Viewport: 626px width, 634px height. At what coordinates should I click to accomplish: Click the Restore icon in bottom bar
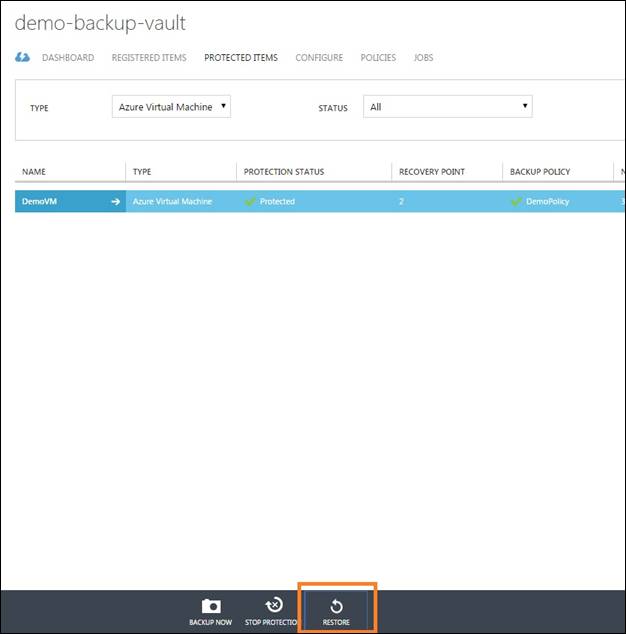point(336,606)
